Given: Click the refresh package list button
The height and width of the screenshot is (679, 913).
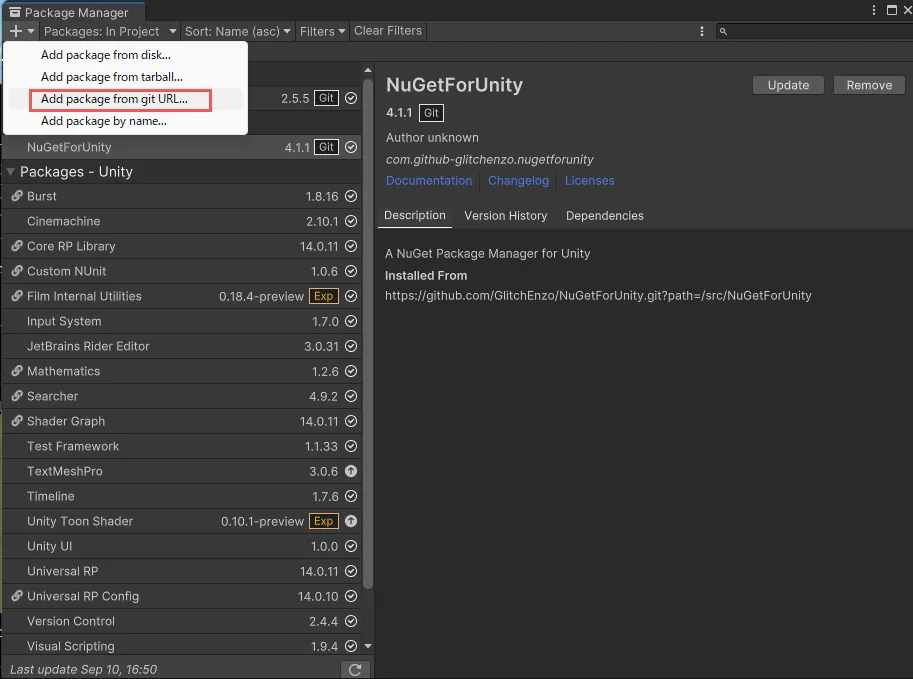Looking at the screenshot, I should (x=355, y=670).
